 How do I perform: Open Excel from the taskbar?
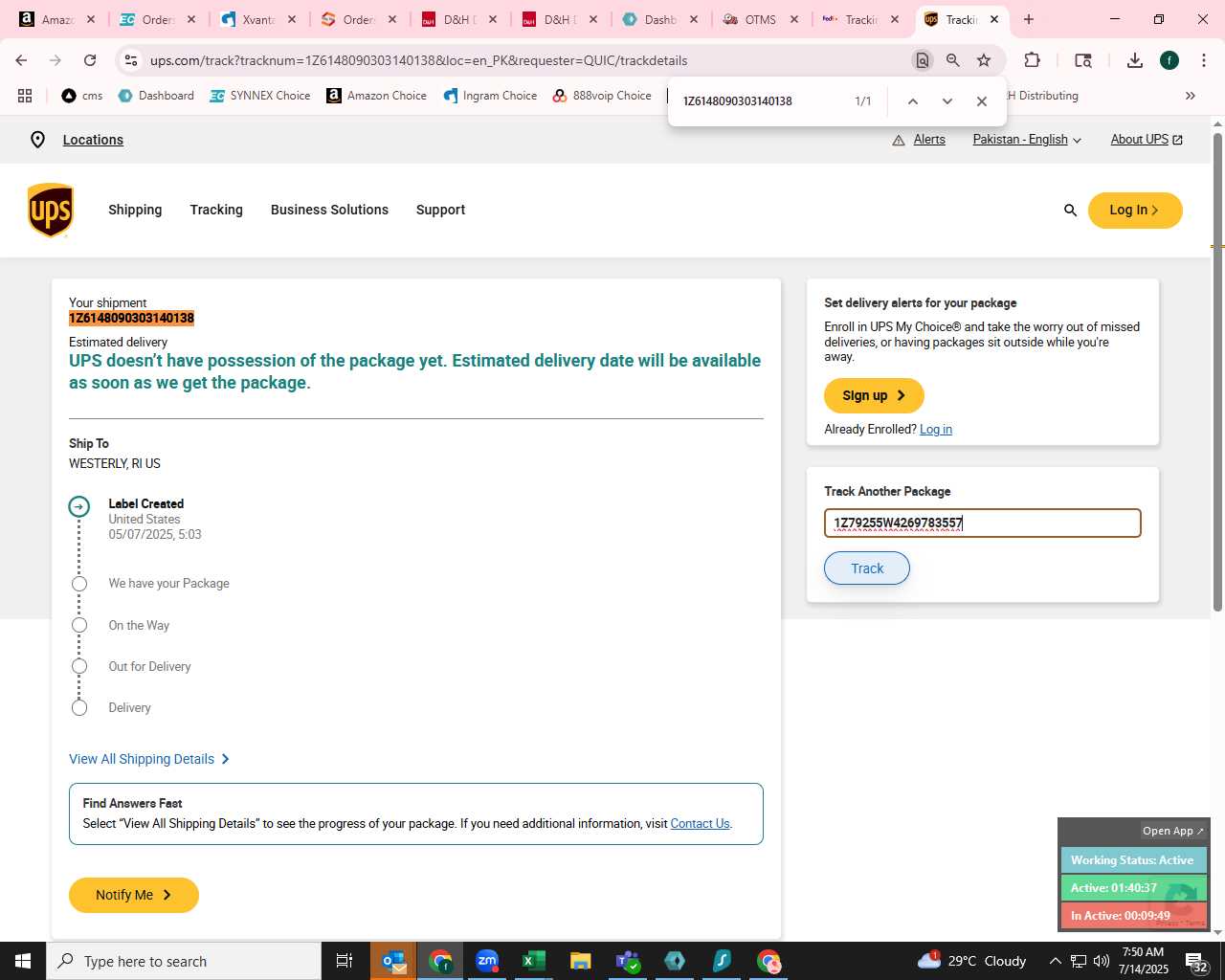(x=534, y=961)
